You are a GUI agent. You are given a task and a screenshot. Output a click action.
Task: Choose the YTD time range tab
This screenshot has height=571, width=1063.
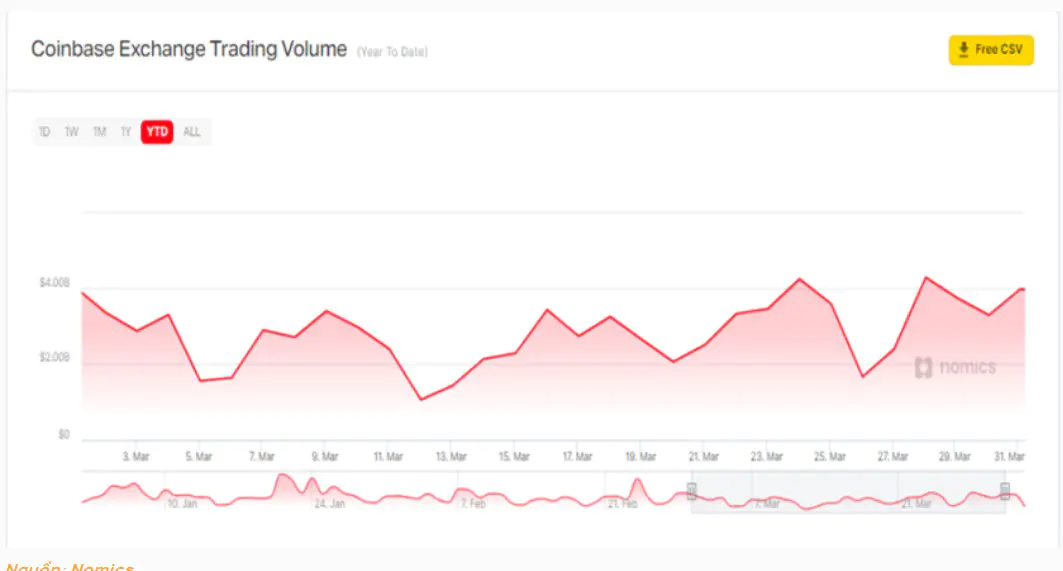click(x=157, y=132)
